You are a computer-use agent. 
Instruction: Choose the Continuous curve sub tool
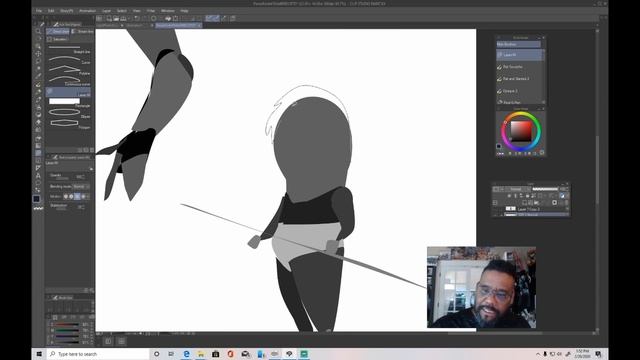point(69,81)
